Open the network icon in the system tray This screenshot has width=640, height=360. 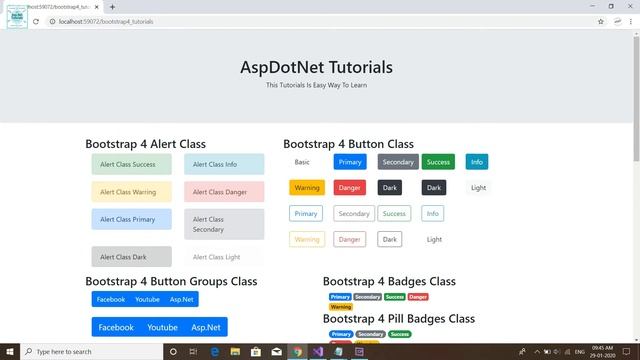(567, 352)
